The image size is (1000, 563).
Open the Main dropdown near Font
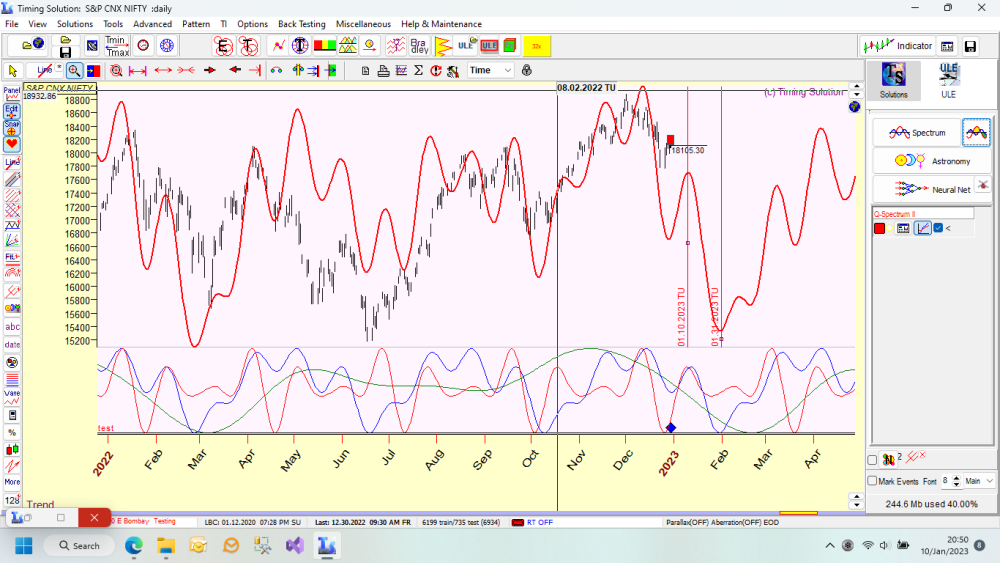coord(979,481)
